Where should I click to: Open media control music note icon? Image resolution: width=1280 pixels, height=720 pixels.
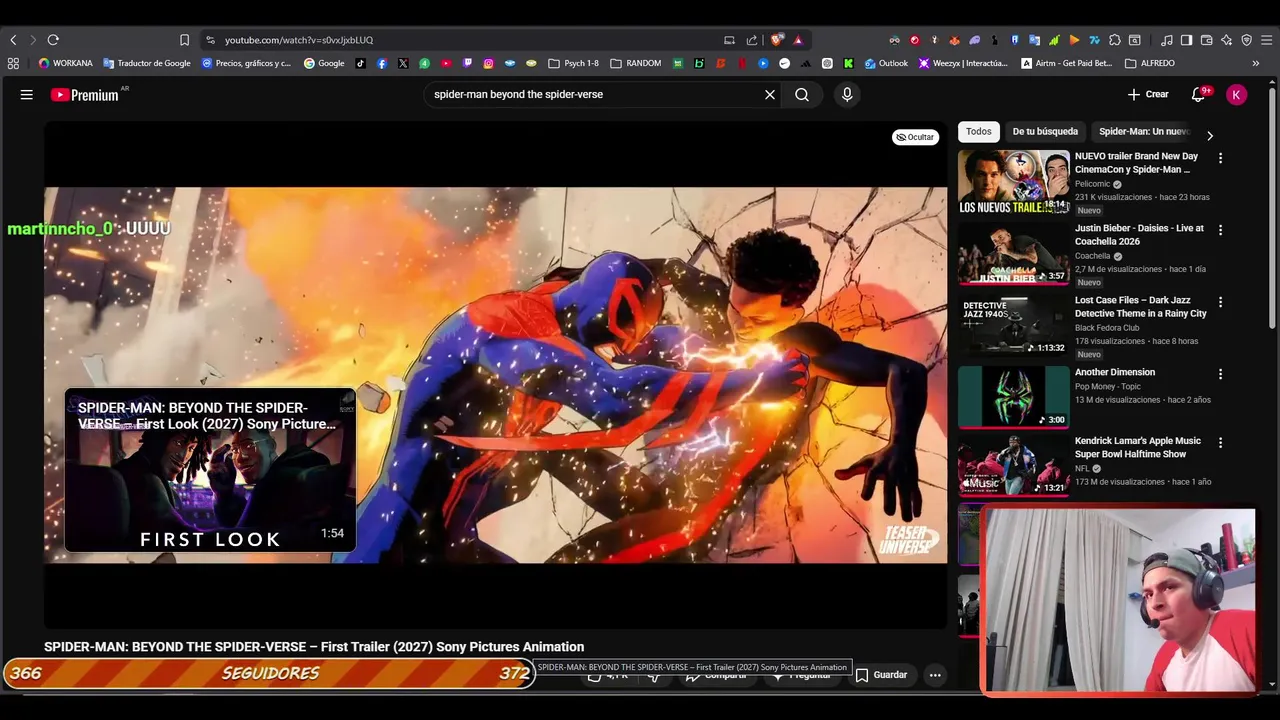[1166, 40]
